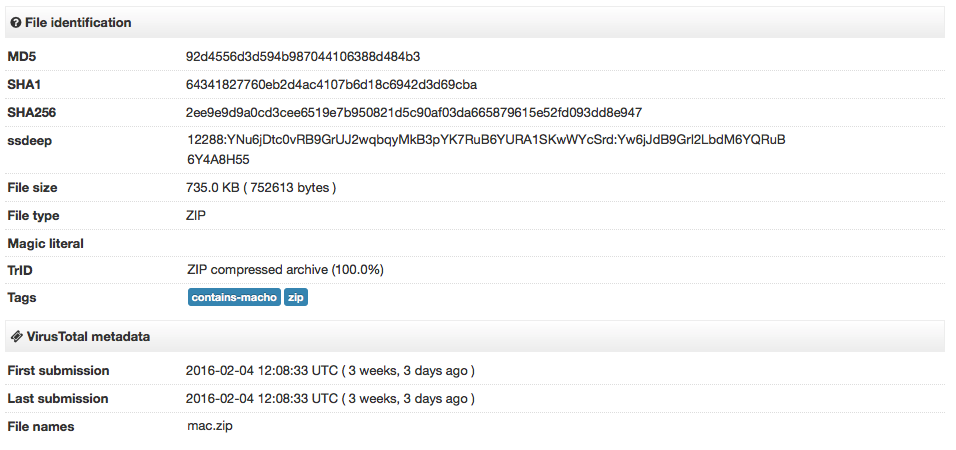Click the icon beside VirusTotal metadata

tap(15, 337)
